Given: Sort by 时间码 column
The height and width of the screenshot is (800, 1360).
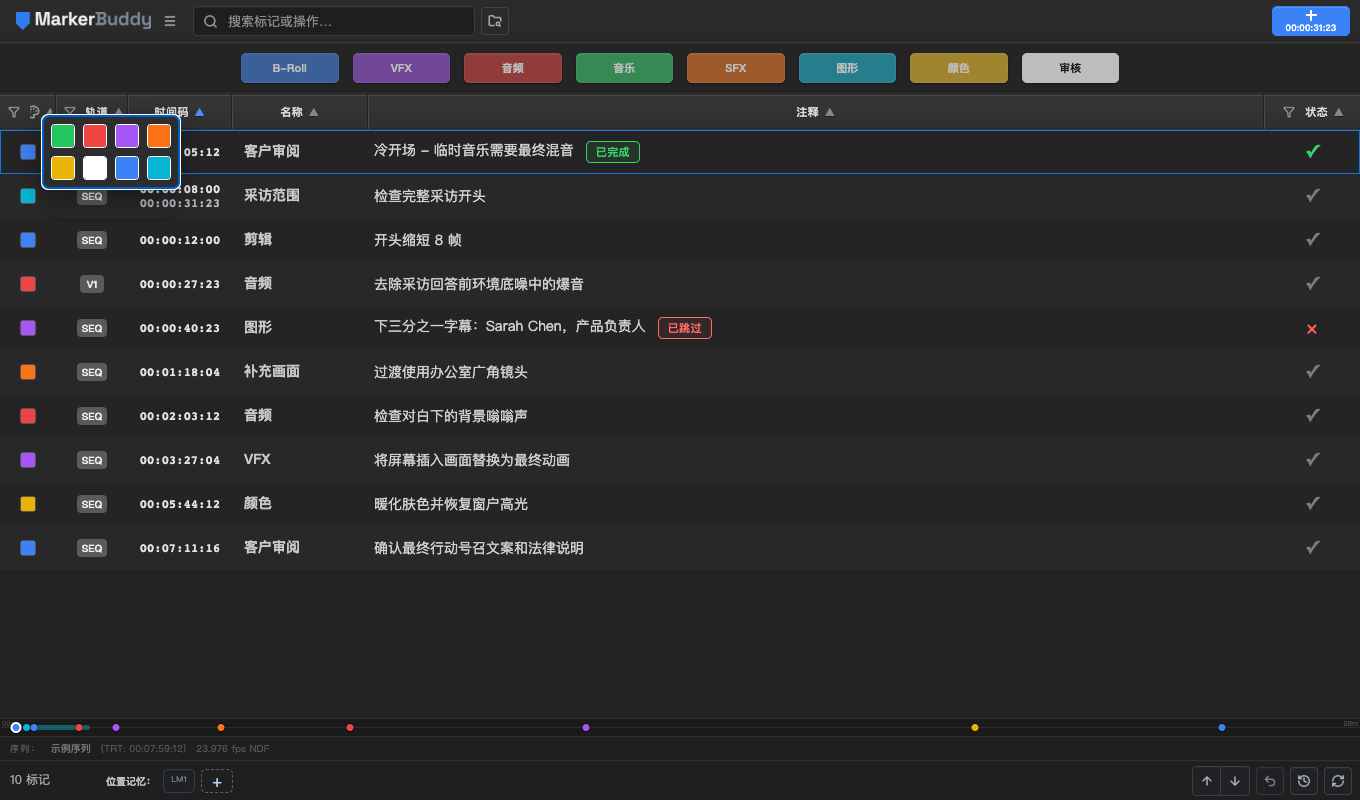Looking at the screenshot, I should coord(180,112).
